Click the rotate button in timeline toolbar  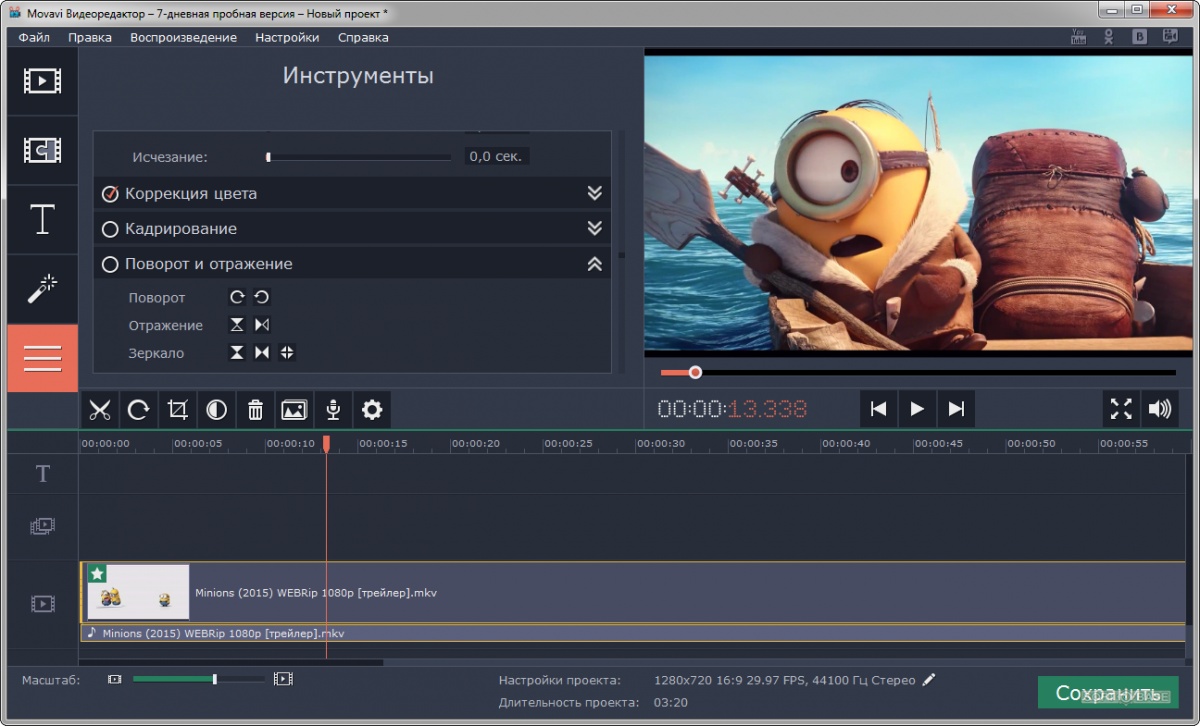(x=139, y=409)
